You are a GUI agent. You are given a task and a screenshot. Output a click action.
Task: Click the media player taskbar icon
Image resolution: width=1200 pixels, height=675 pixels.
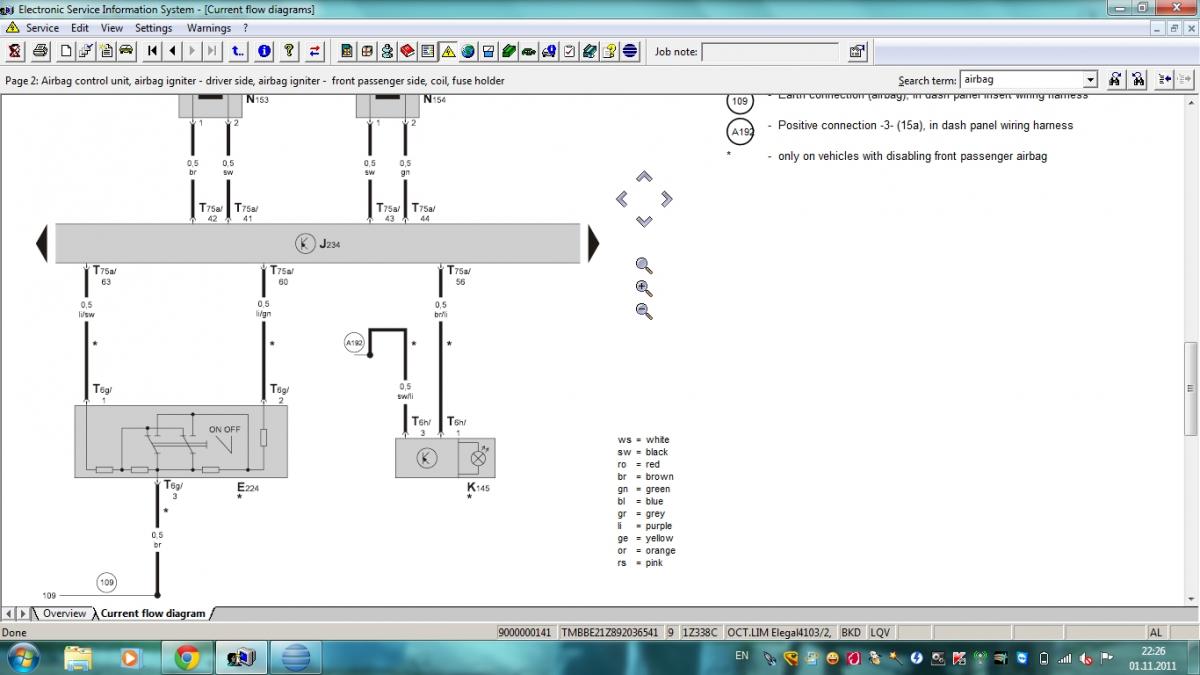point(130,657)
